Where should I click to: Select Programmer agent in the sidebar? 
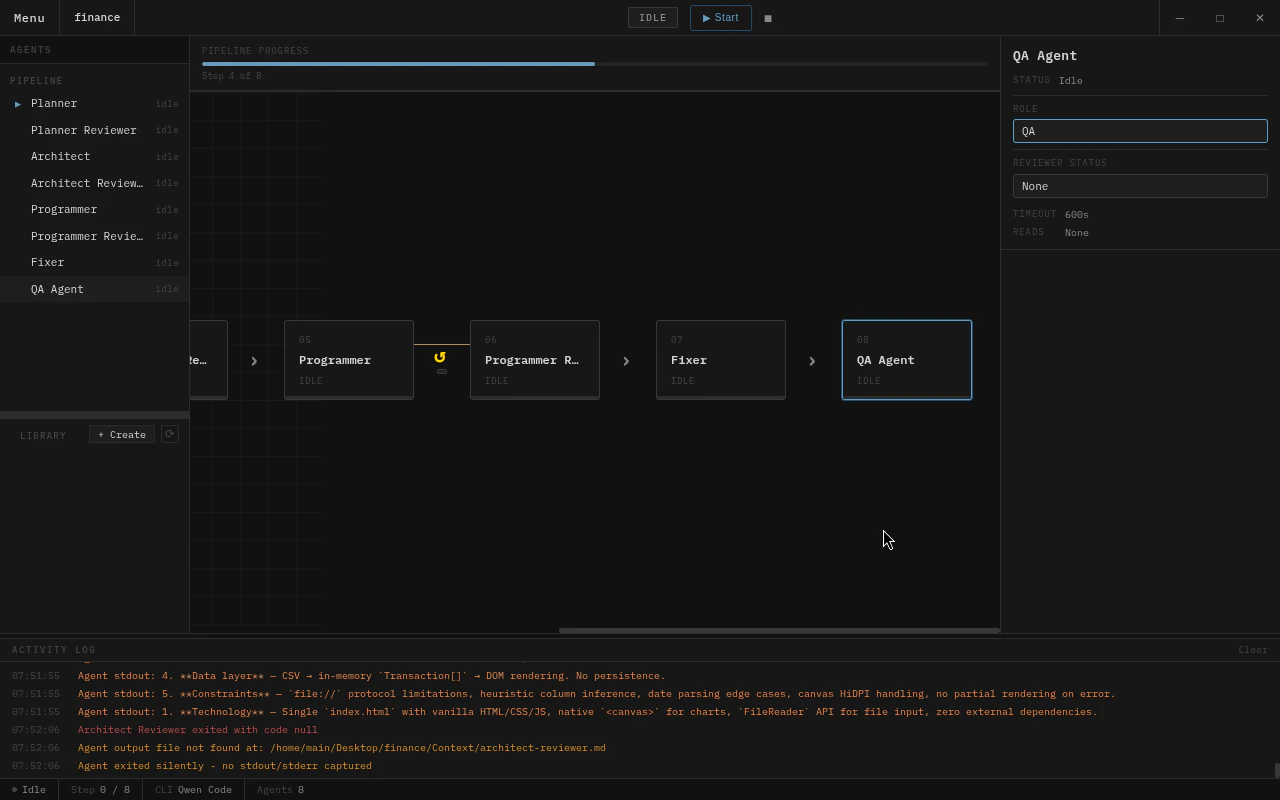[x=64, y=210]
